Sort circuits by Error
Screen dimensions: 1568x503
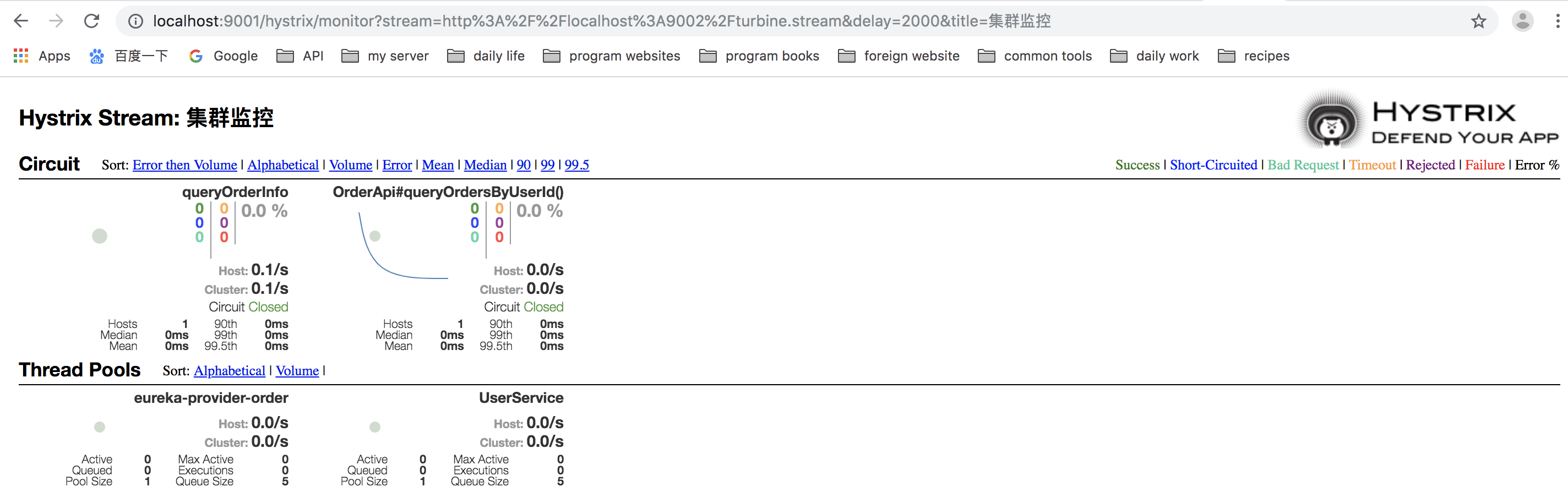coord(397,165)
